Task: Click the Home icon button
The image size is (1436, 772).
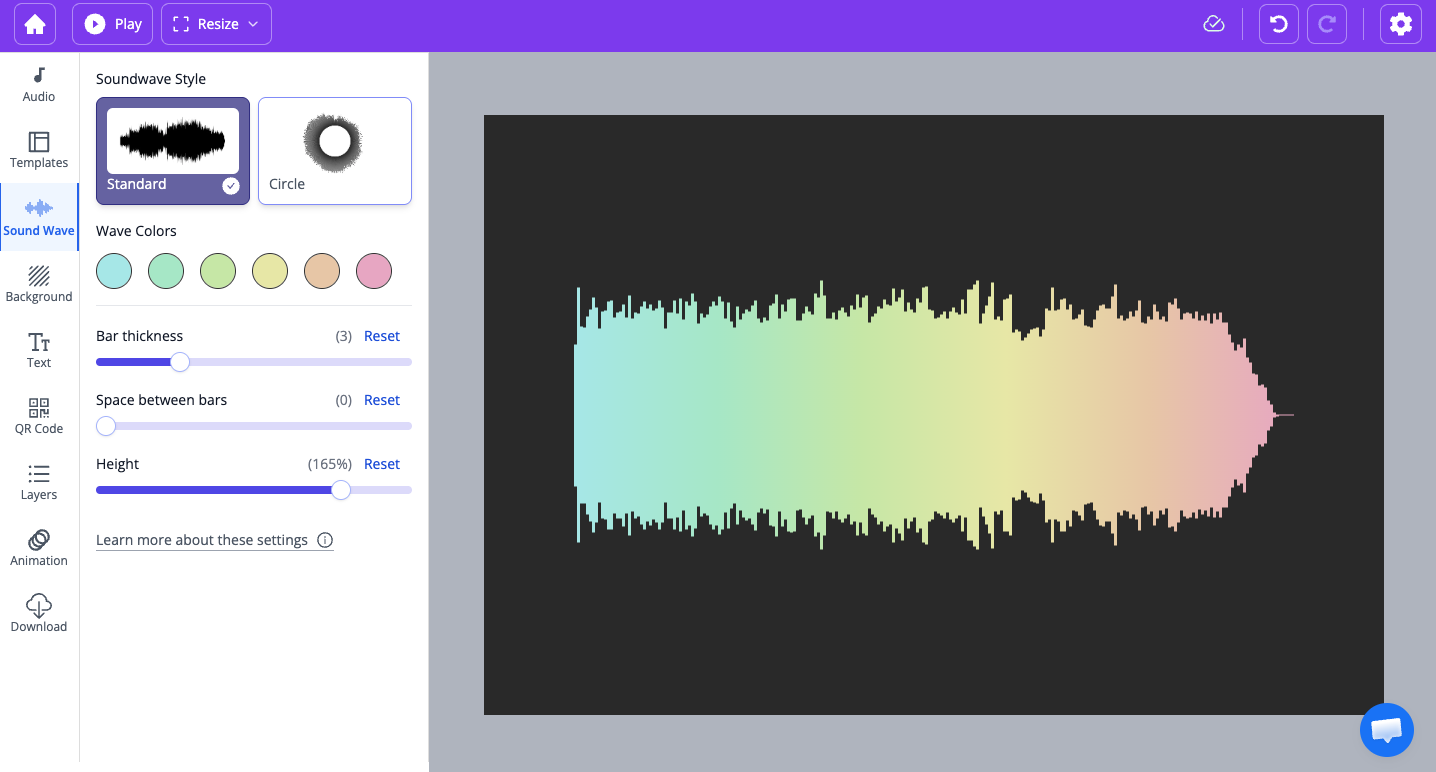Action: [35, 24]
